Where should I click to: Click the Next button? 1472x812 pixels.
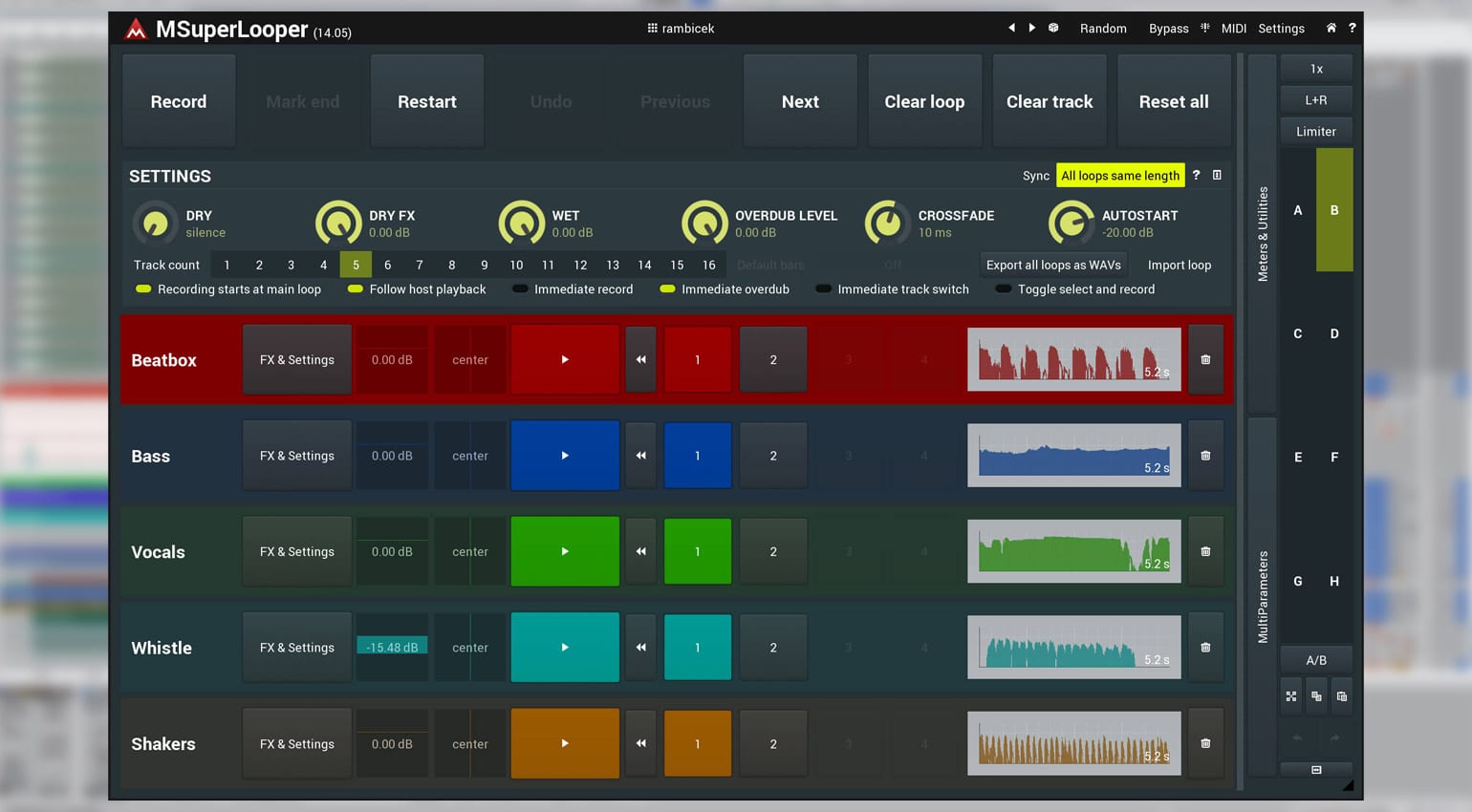pos(800,101)
